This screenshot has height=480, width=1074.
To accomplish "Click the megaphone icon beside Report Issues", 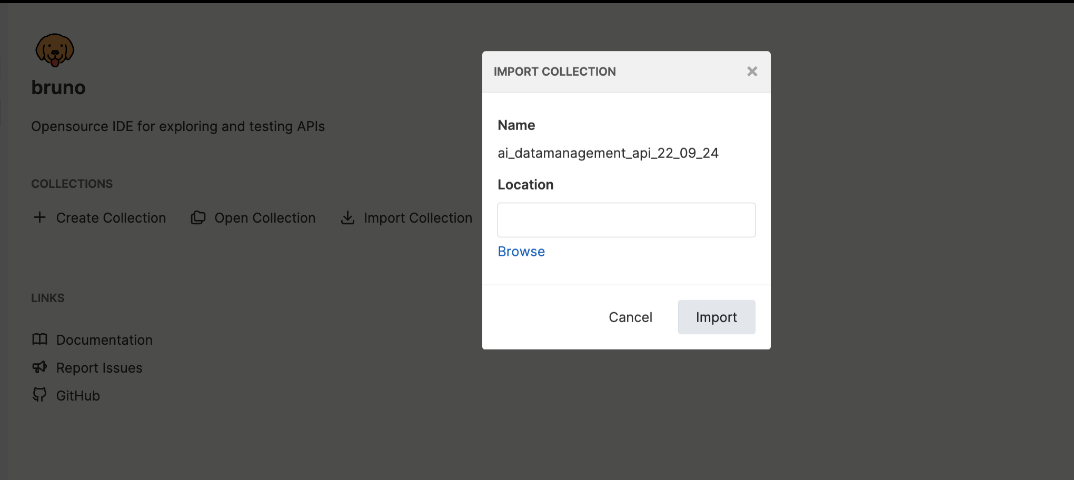I will tap(40, 367).
